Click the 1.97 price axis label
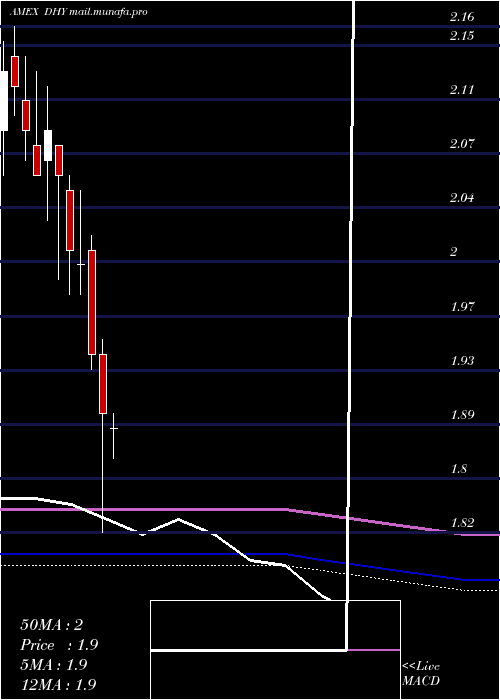500x700 pixels. (462, 307)
